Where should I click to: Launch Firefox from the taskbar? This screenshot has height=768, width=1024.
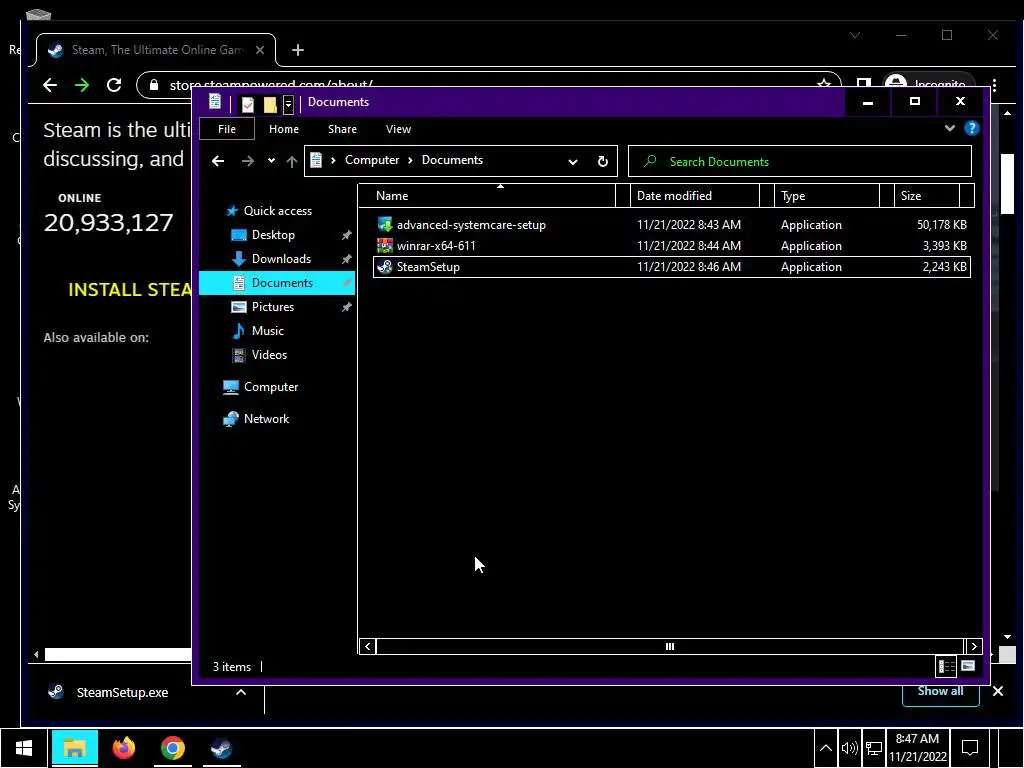(x=123, y=748)
